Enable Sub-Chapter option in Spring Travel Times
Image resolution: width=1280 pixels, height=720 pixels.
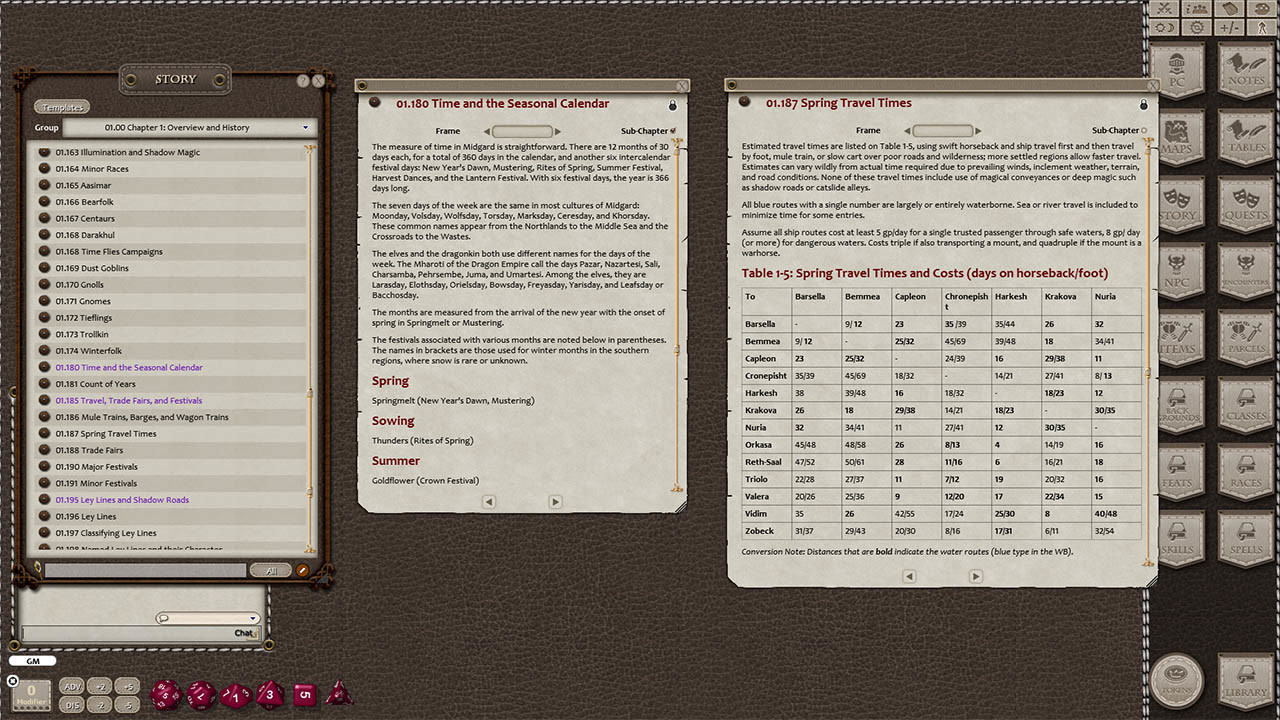click(x=1144, y=130)
